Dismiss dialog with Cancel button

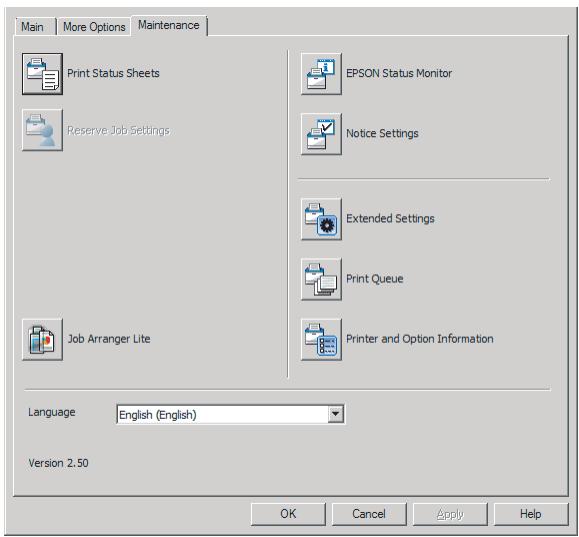point(369,514)
